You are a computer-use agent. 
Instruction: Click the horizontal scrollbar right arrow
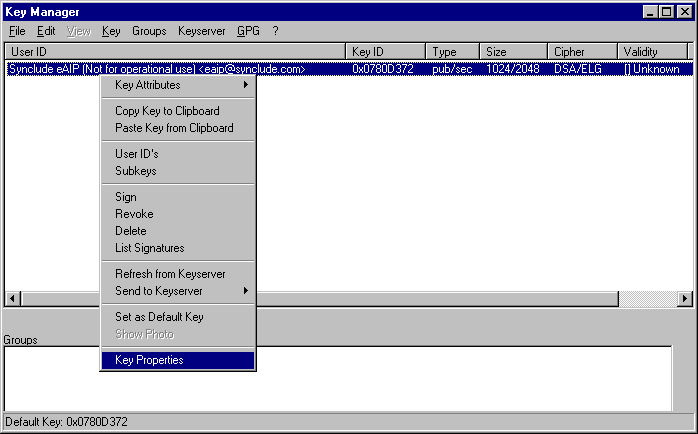(685, 298)
